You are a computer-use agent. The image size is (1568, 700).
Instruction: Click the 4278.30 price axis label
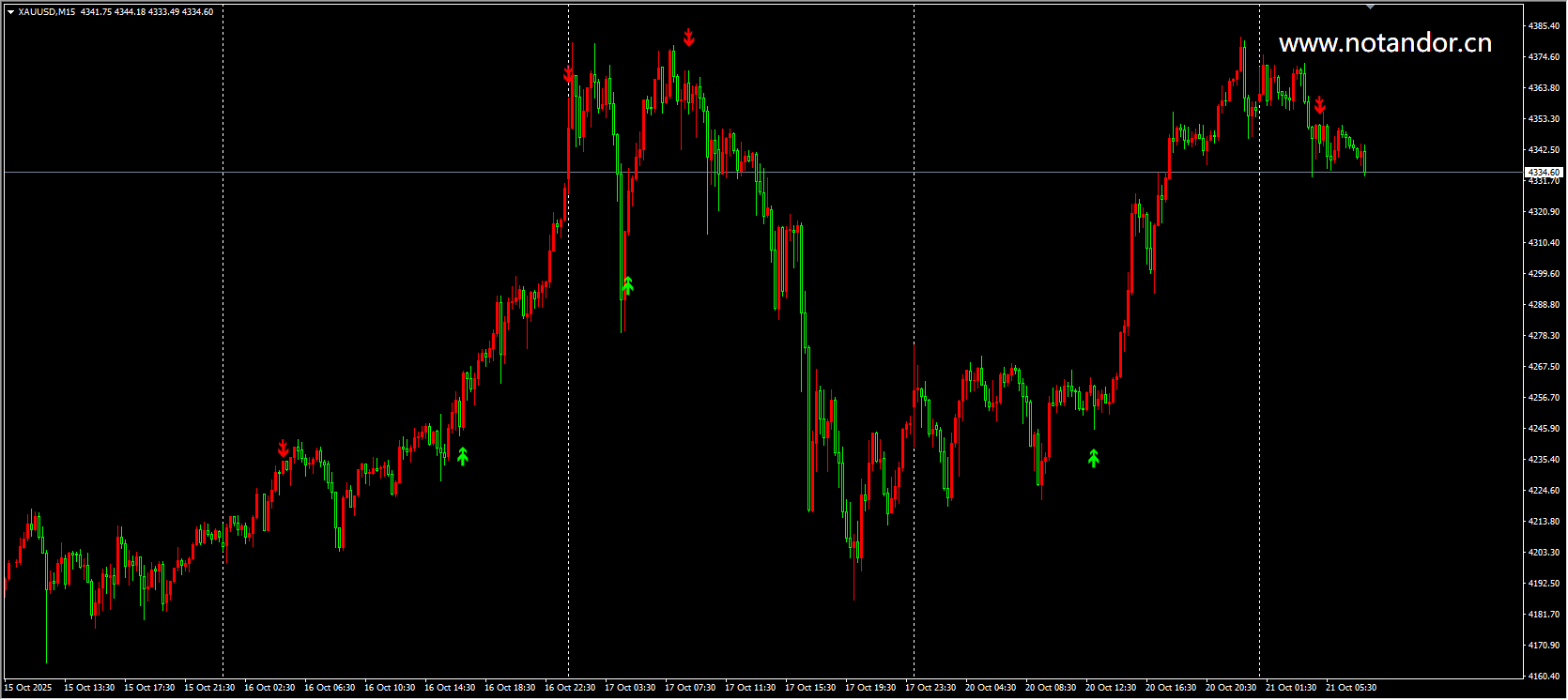point(1545,336)
